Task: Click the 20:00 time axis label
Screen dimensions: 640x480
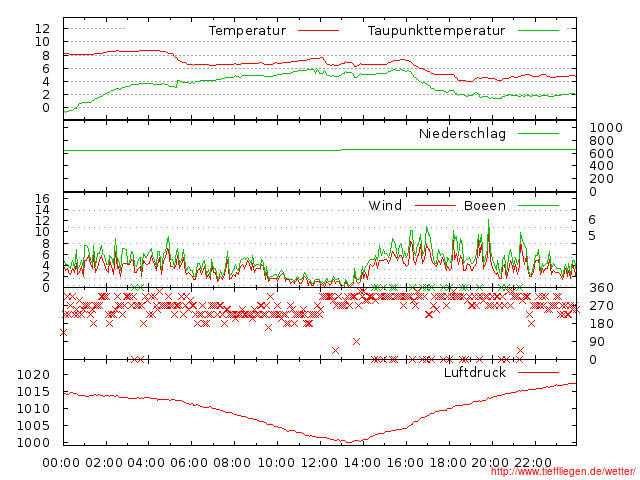Action: pyautogui.click(x=490, y=463)
